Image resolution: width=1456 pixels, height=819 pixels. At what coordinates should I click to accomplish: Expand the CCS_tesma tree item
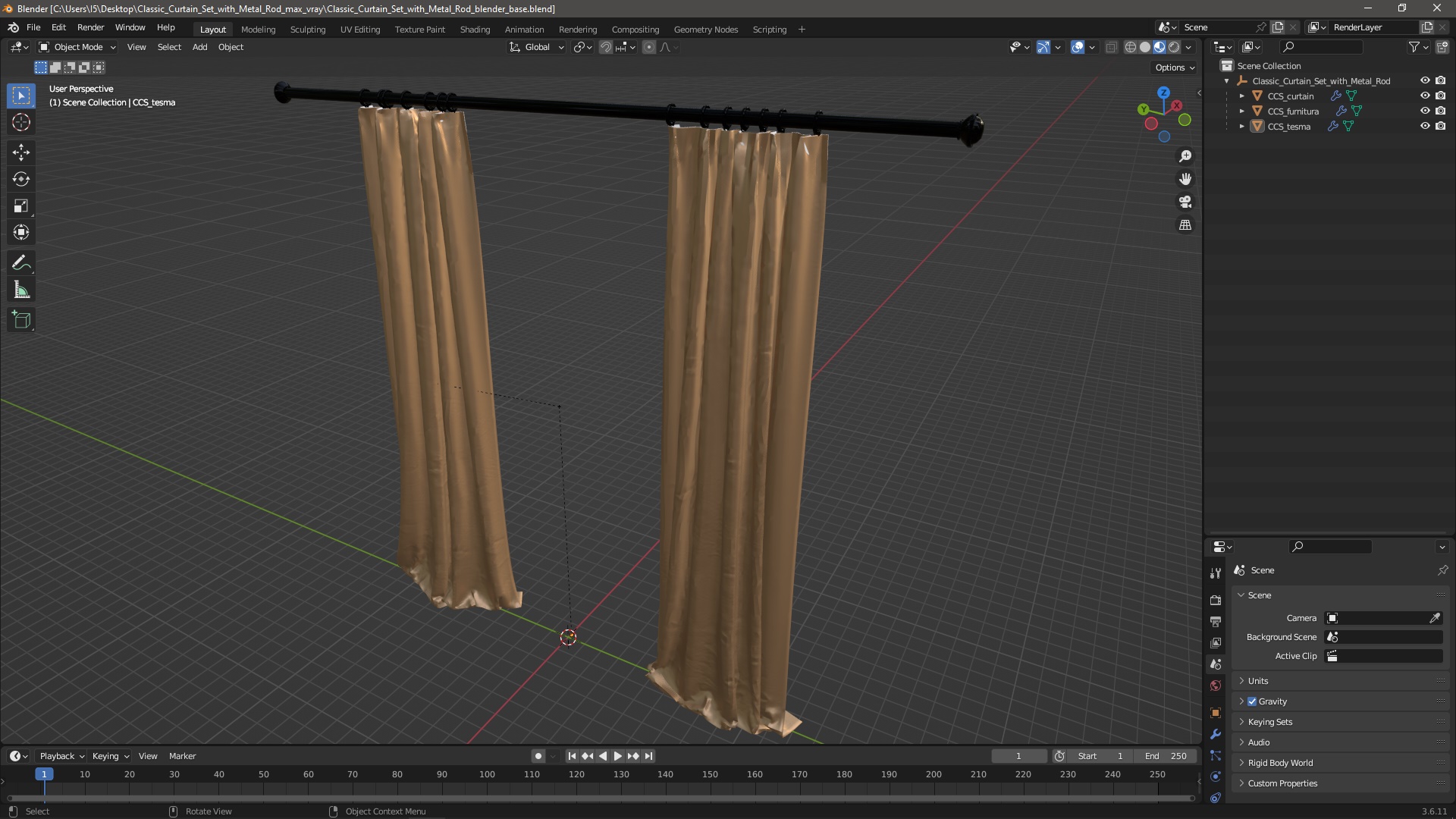pos(1241,127)
